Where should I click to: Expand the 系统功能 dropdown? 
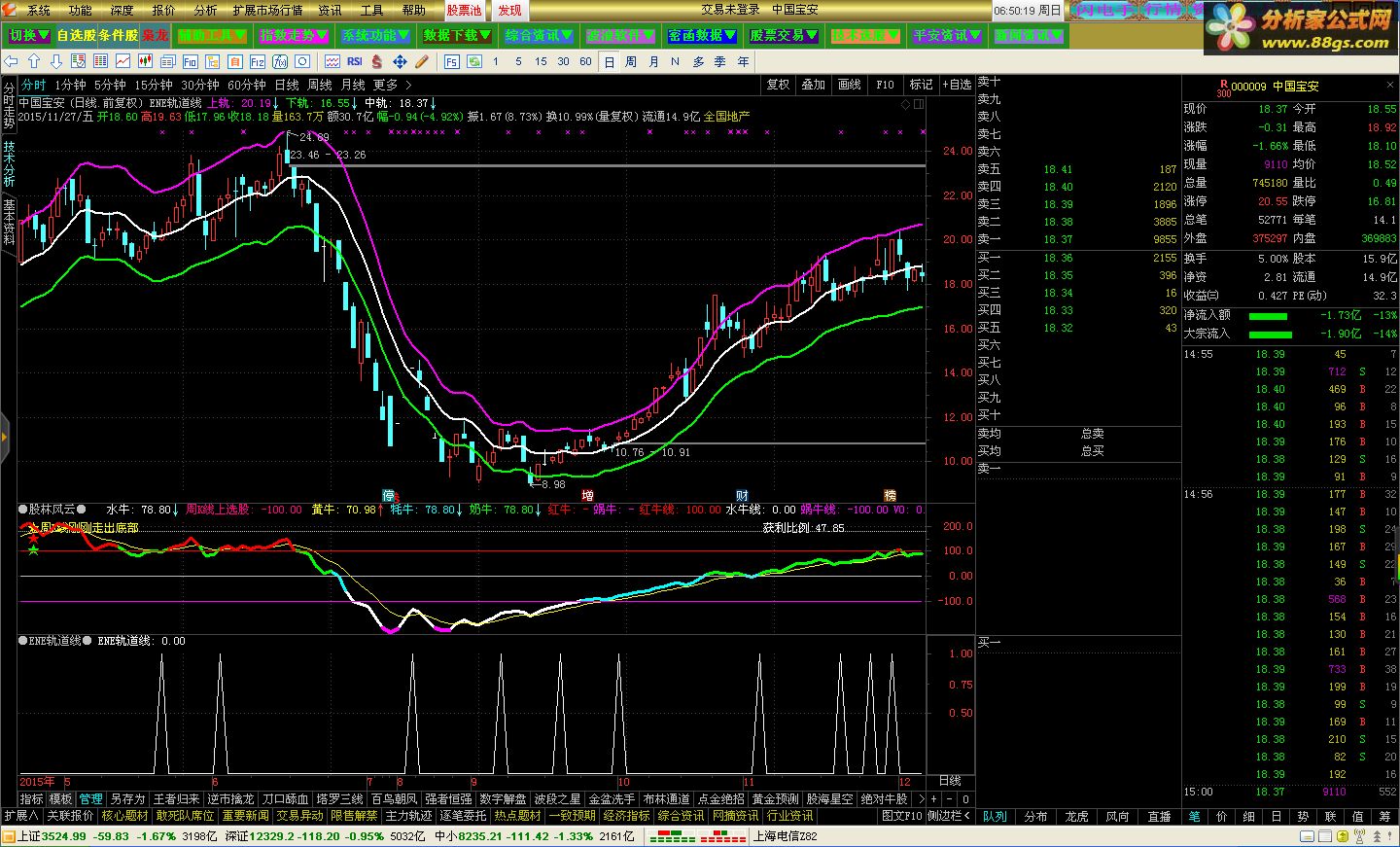[x=375, y=36]
